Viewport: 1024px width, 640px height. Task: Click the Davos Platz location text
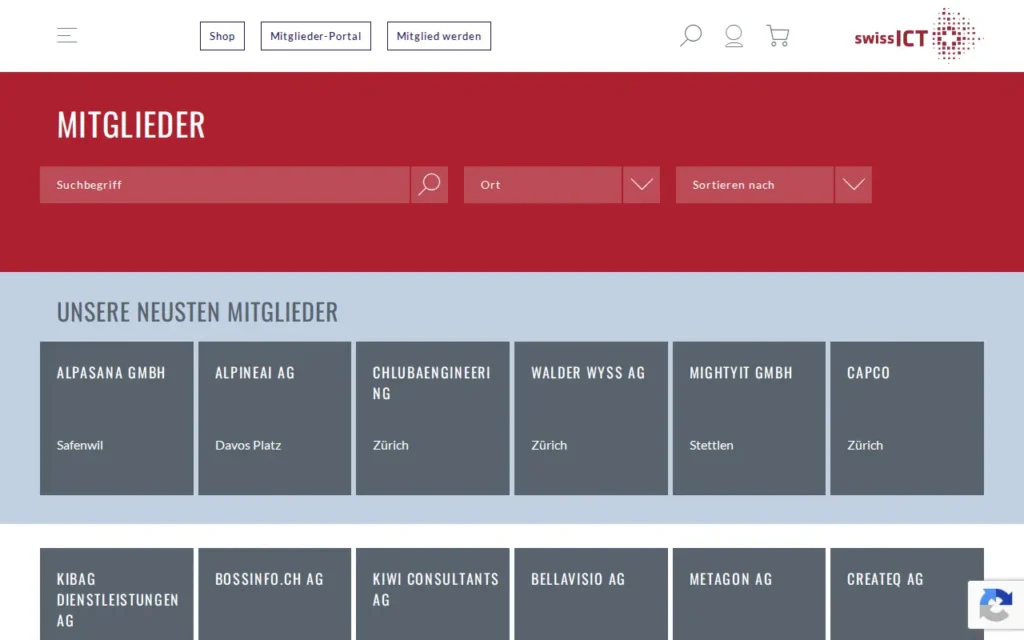[x=248, y=445]
